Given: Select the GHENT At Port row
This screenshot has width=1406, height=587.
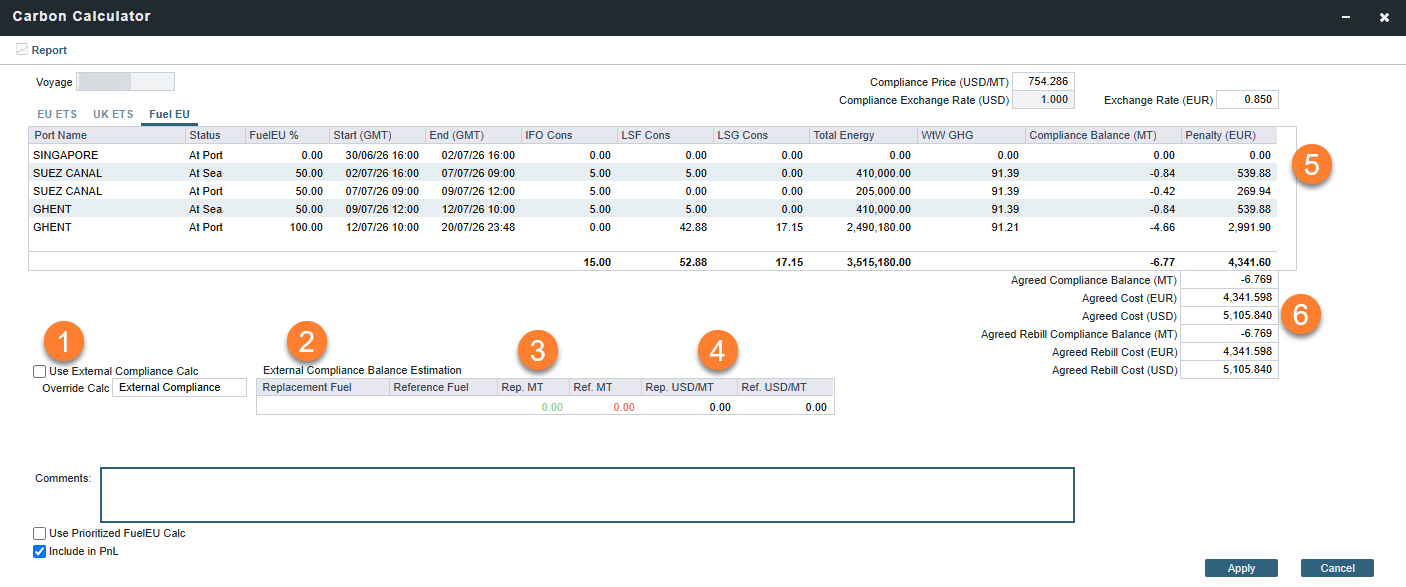Looking at the screenshot, I should pyautogui.click(x=653, y=227).
